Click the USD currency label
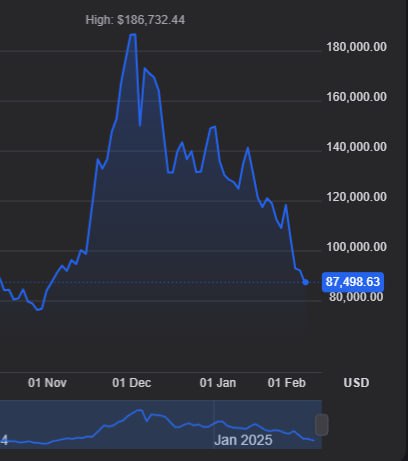The image size is (408, 461). tap(356, 383)
